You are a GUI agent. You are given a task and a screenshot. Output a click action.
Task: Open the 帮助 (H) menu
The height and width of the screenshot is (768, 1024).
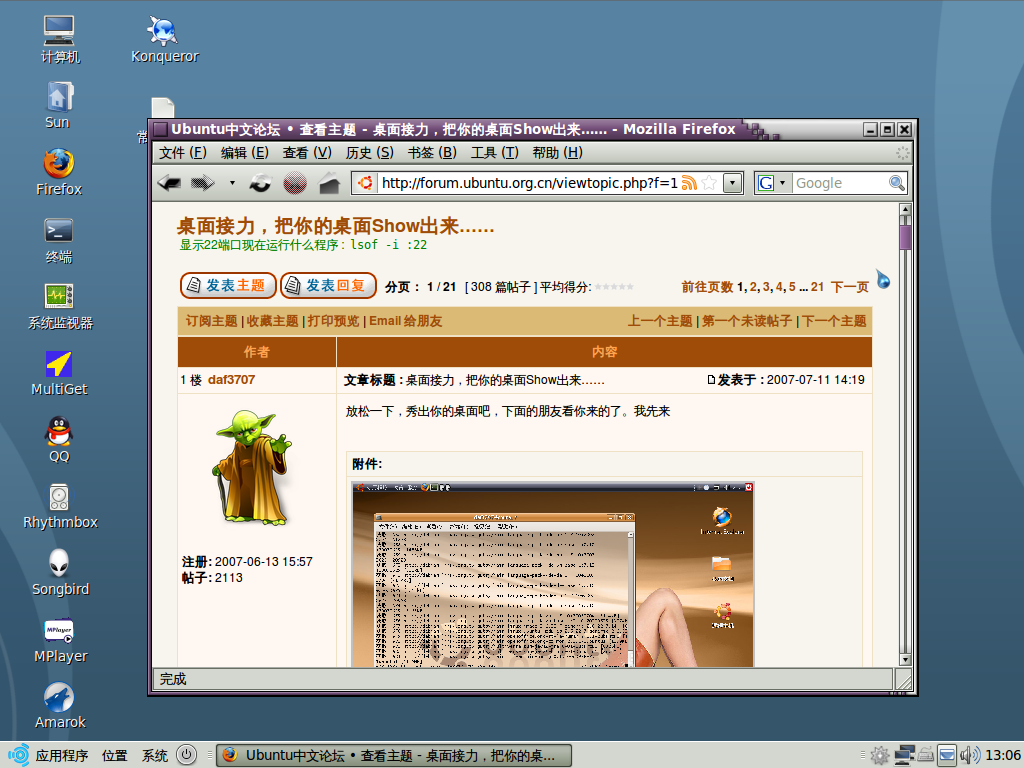coord(558,153)
